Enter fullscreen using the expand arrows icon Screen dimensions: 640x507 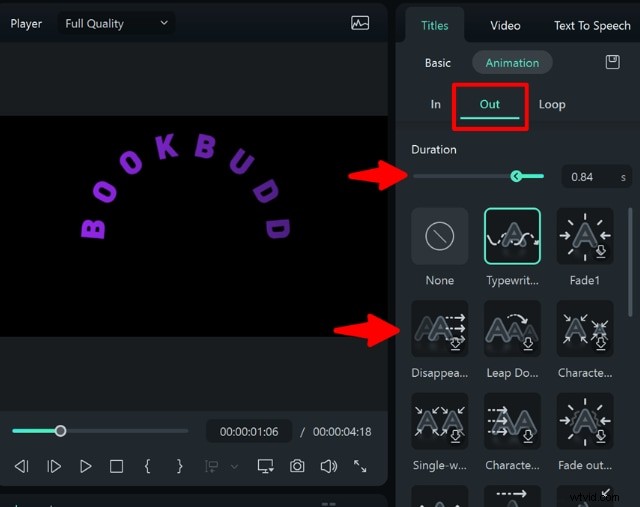pos(360,466)
